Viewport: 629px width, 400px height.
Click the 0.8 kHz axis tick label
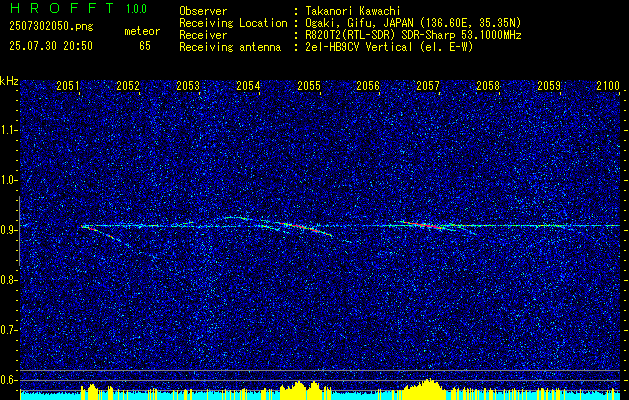coord(7,280)
